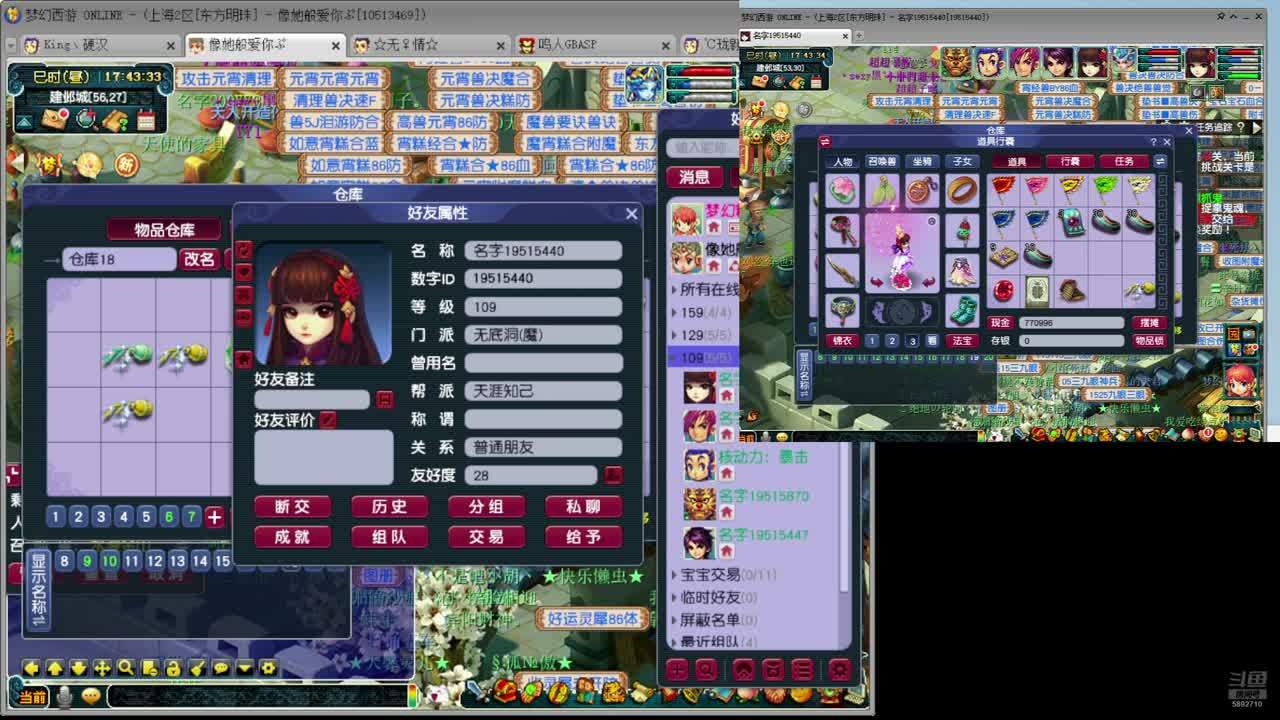The height and width of the screenshot is (720, 1280).
Task: Click the 好友备注 friend note input field
Action: pyautogui.click(x=312, y=399)
